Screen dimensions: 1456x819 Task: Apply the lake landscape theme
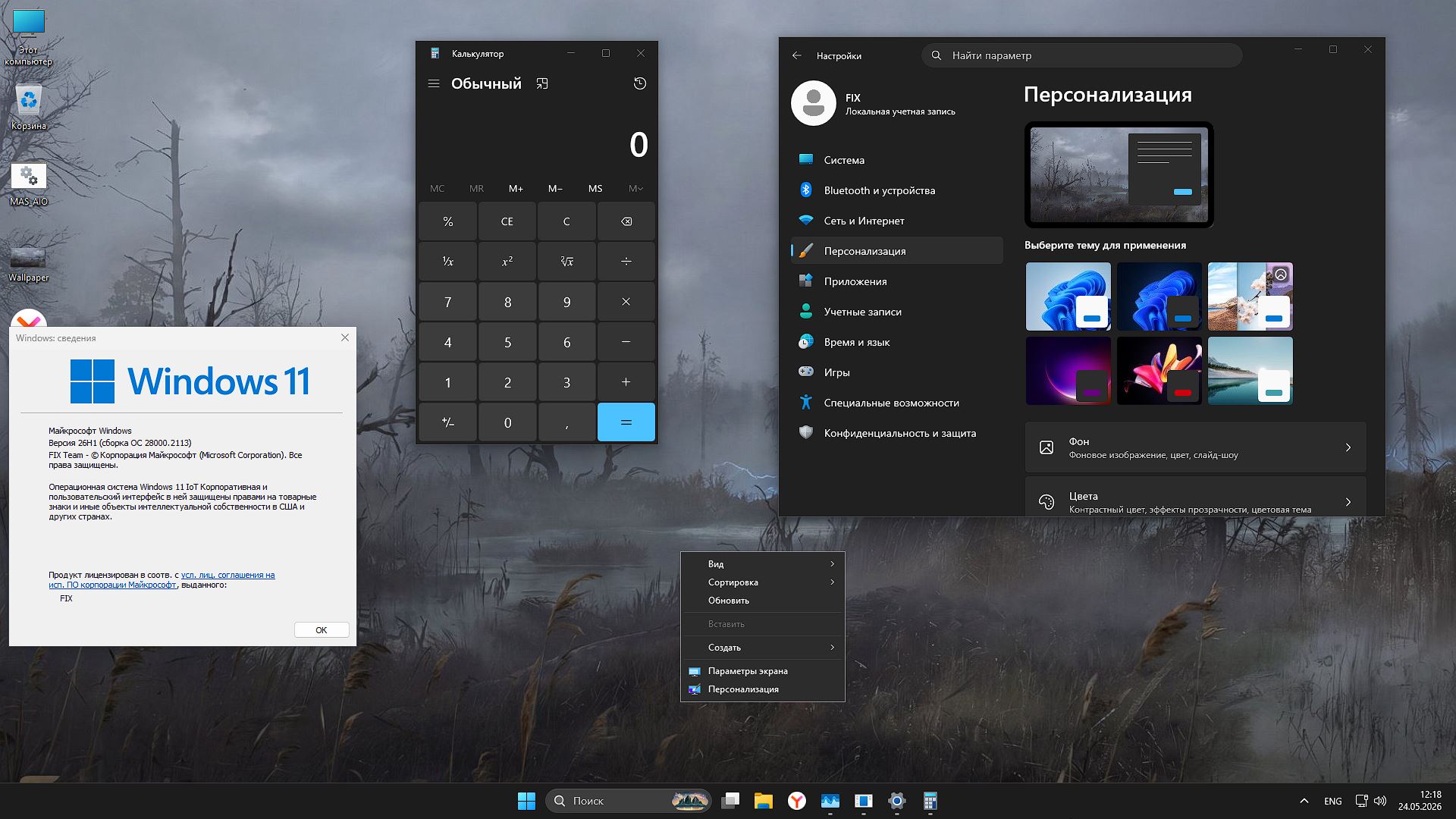(1250, 371)
